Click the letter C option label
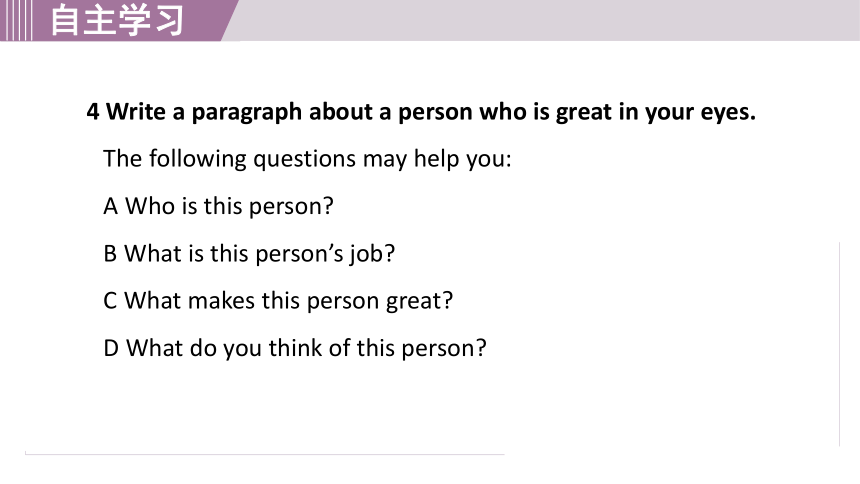This screenshot has width=860, height=484. pos(110,301)
